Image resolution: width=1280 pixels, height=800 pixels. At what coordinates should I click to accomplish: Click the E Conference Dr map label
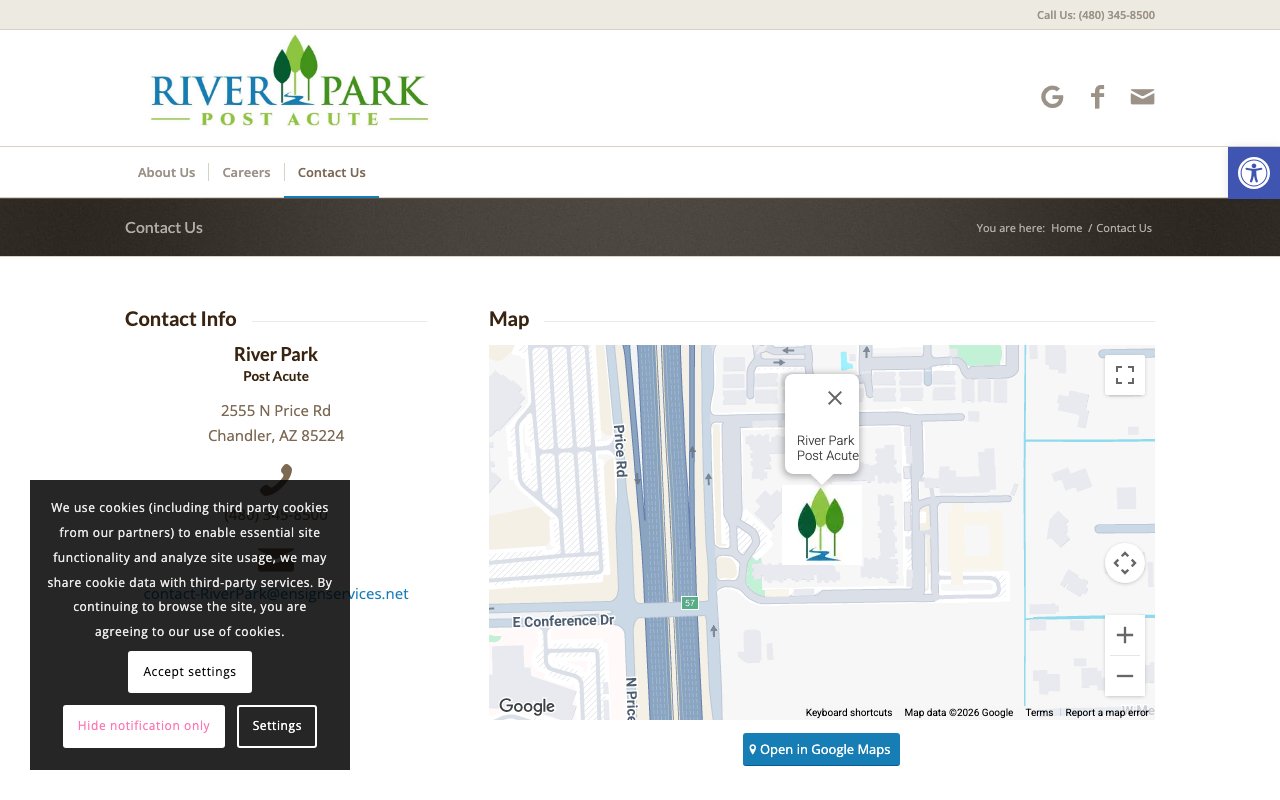(x=563, y=621)
